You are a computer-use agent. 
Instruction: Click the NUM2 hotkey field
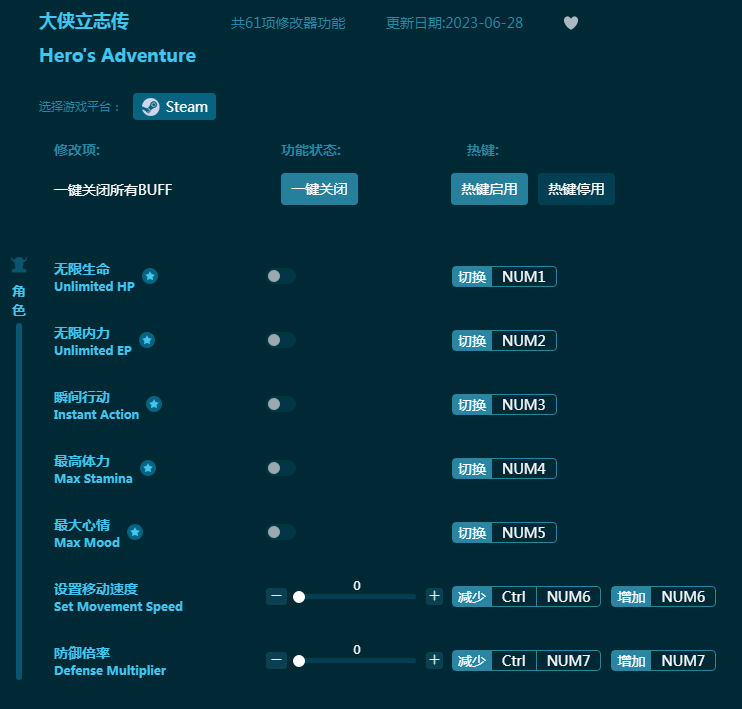(x=524, y=340)
